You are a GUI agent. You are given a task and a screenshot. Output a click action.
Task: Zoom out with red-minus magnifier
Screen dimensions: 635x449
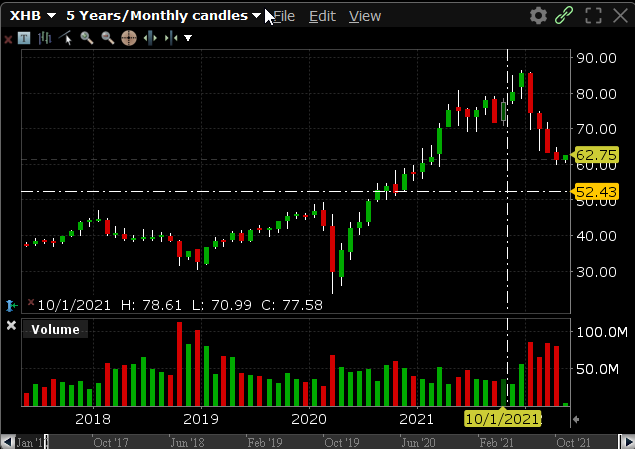tap(108, 38)
